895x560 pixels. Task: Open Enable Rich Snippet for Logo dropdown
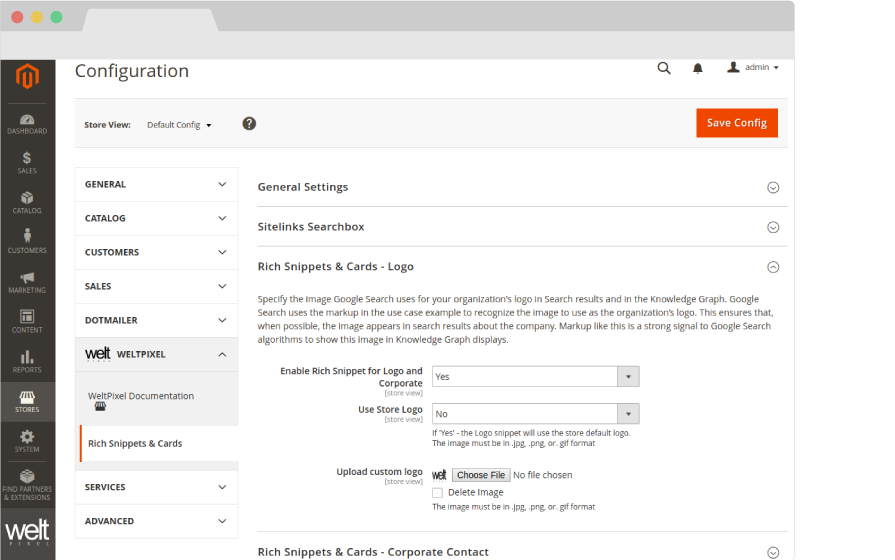tap(535, 377)
